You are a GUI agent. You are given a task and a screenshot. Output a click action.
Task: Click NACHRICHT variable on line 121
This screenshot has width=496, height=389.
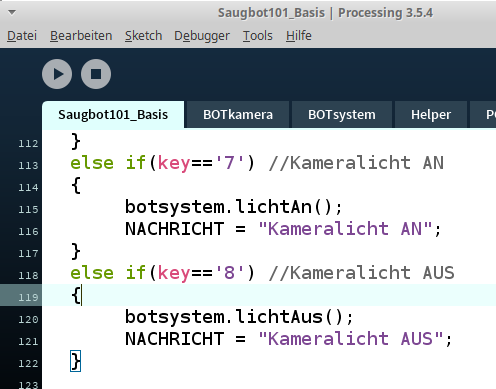(x=174, y=339)
